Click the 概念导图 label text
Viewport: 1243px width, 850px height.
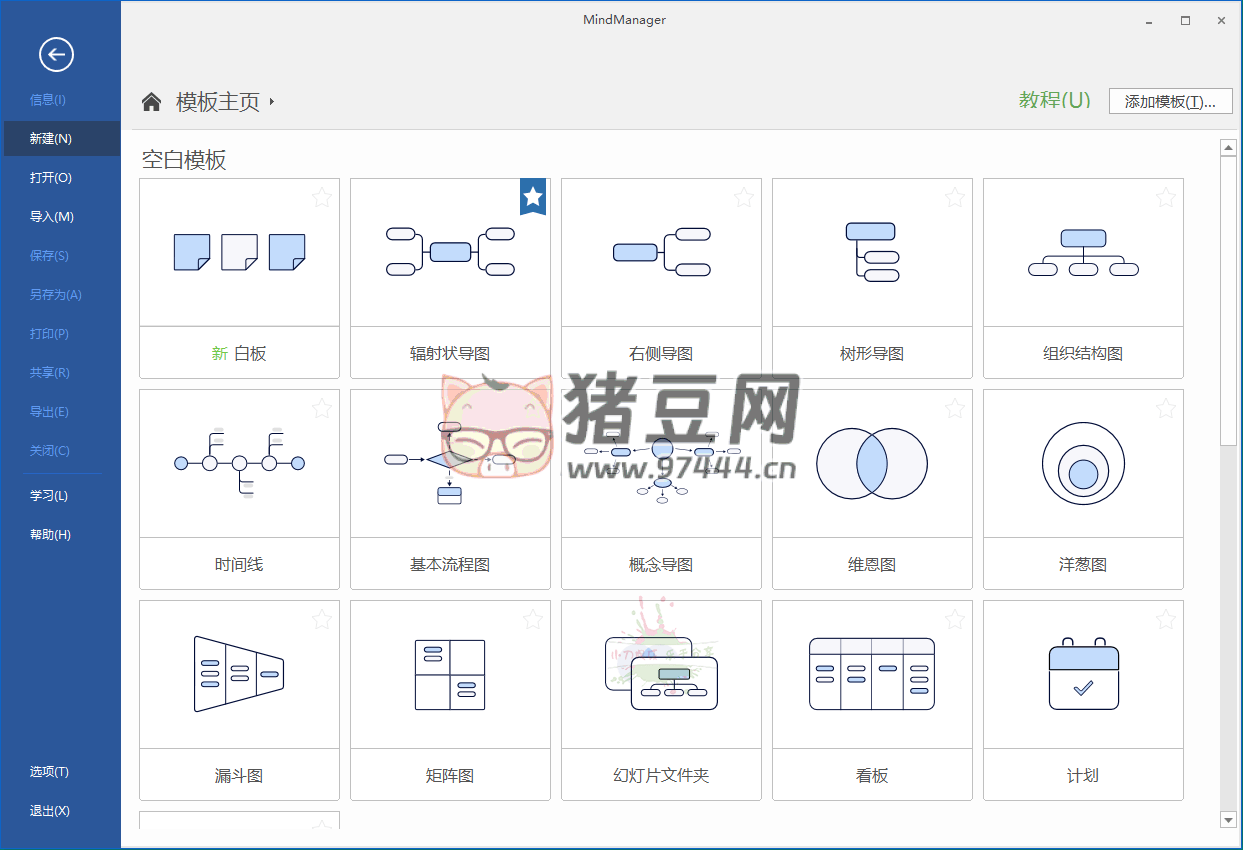(x=661, y=565)
